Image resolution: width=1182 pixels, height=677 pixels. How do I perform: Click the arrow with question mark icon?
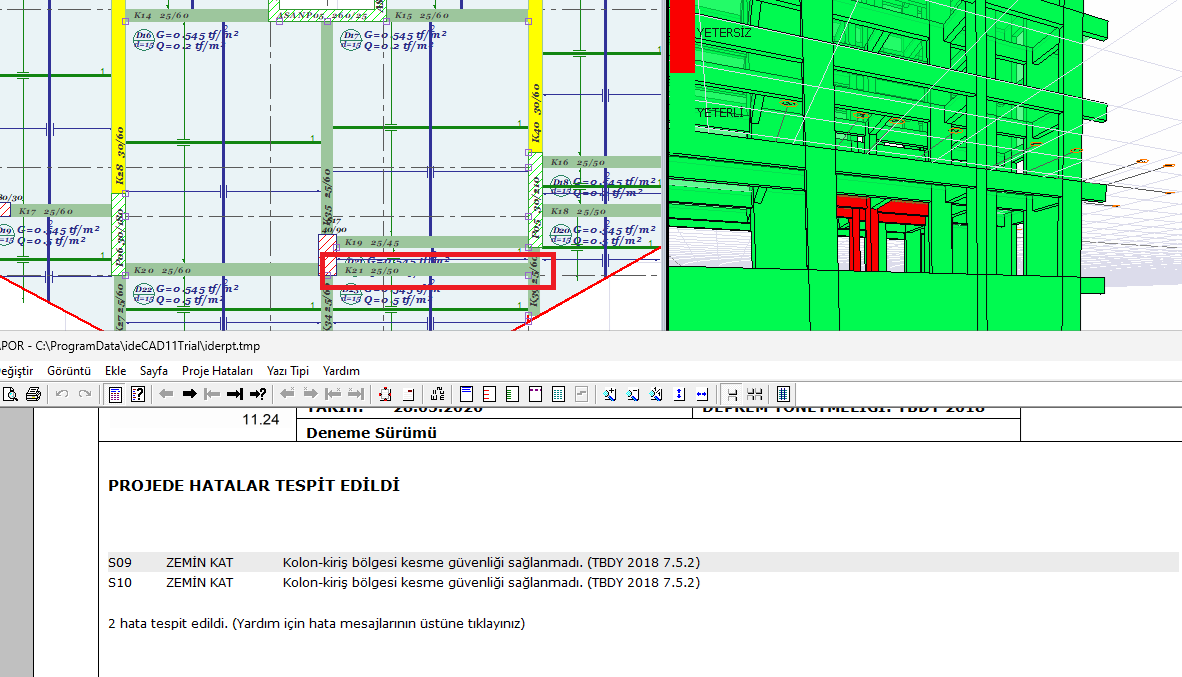tap(258, 394)
